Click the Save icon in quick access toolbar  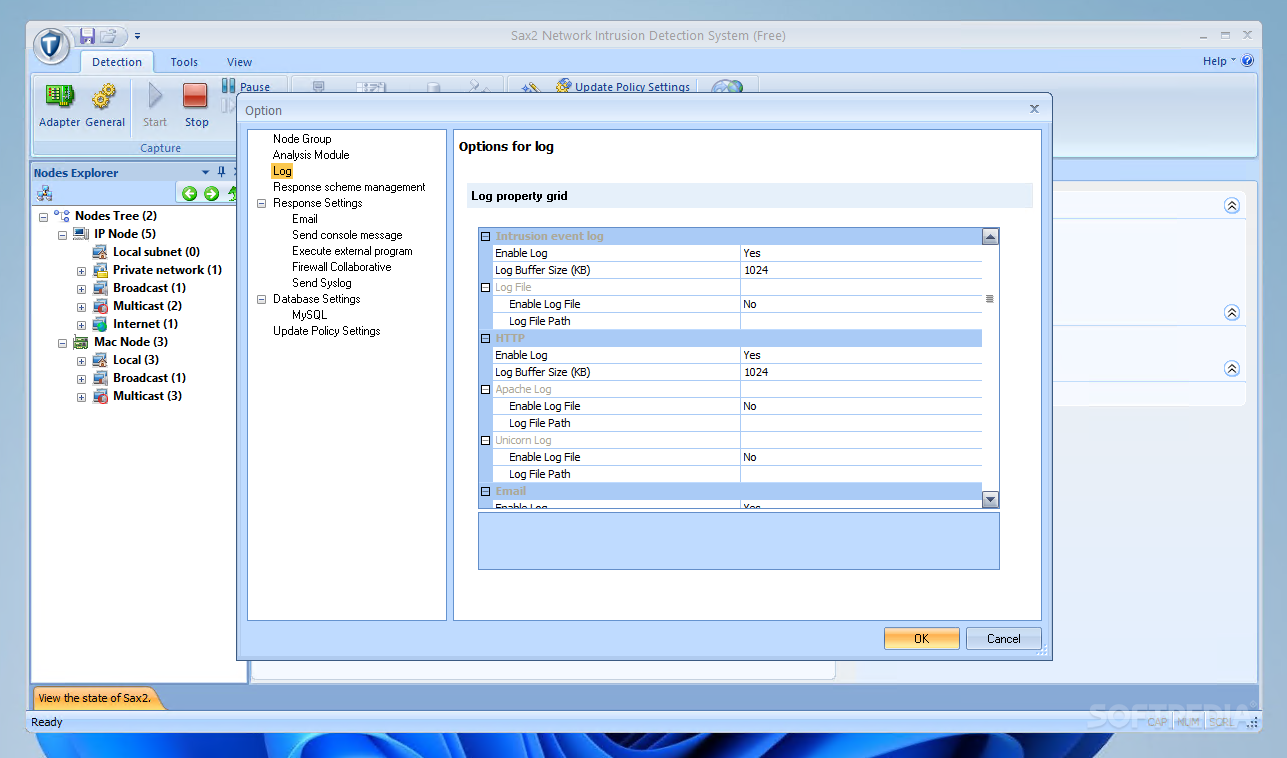pyautogui.click(x=87, y=36)
